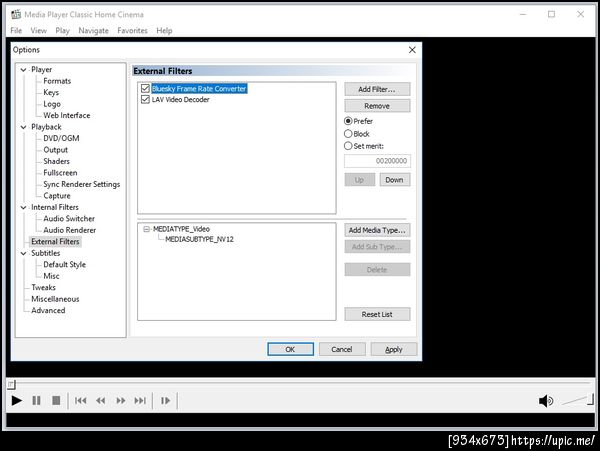Click the Media Player Classic app icon
The image size is (600, 451).
(16, 15)
